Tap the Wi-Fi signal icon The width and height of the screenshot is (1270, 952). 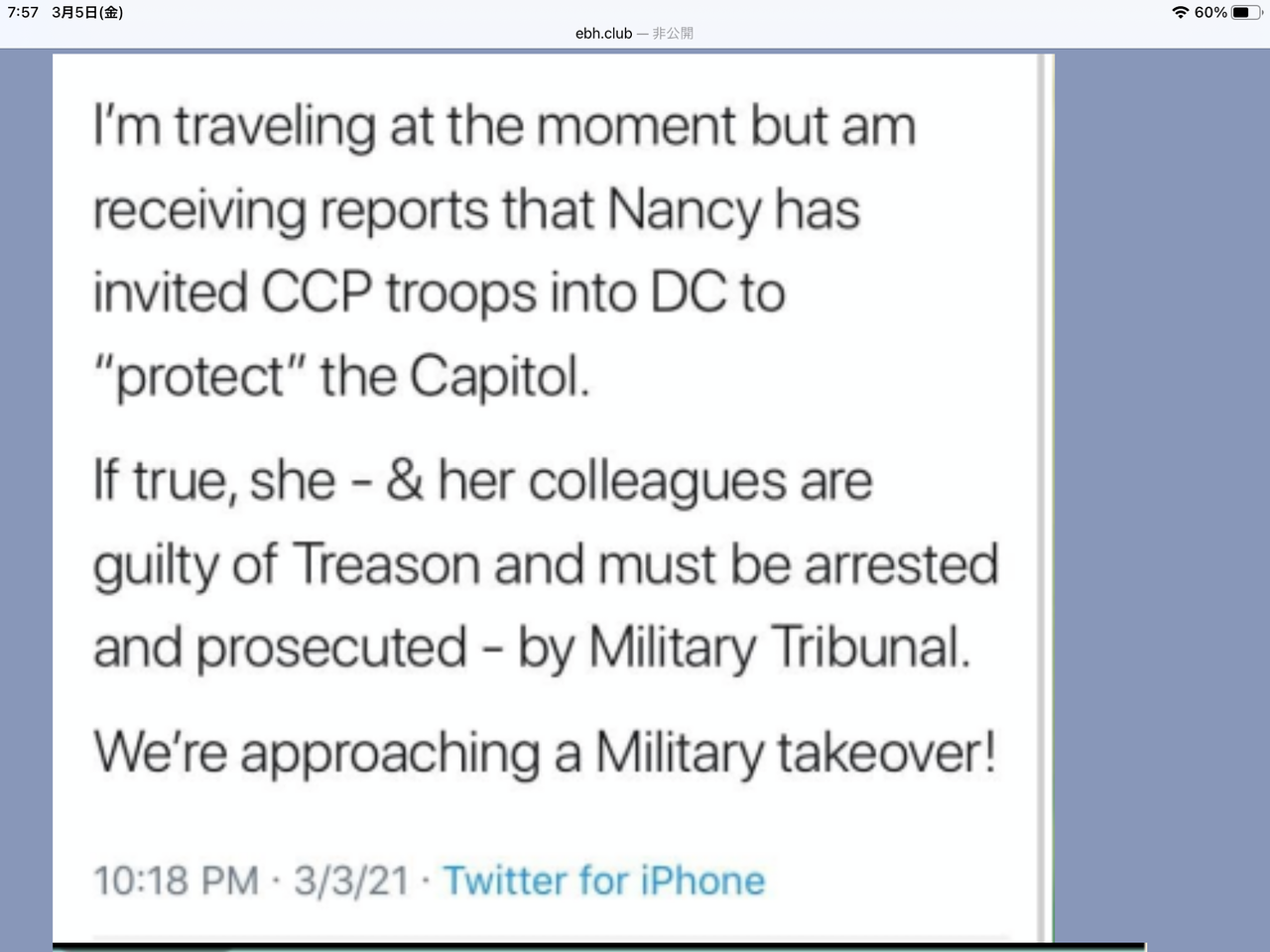tap(1180, 13)
